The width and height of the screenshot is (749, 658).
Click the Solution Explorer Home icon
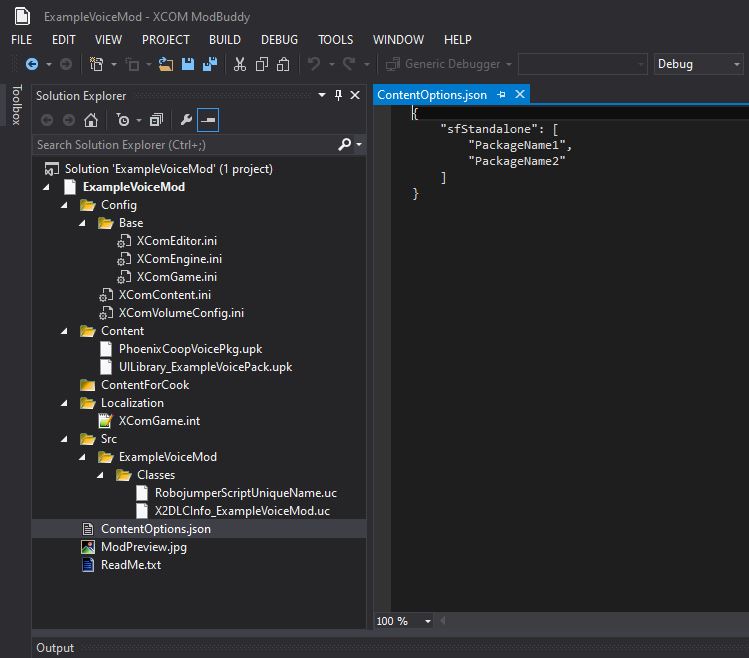point(91,120)
